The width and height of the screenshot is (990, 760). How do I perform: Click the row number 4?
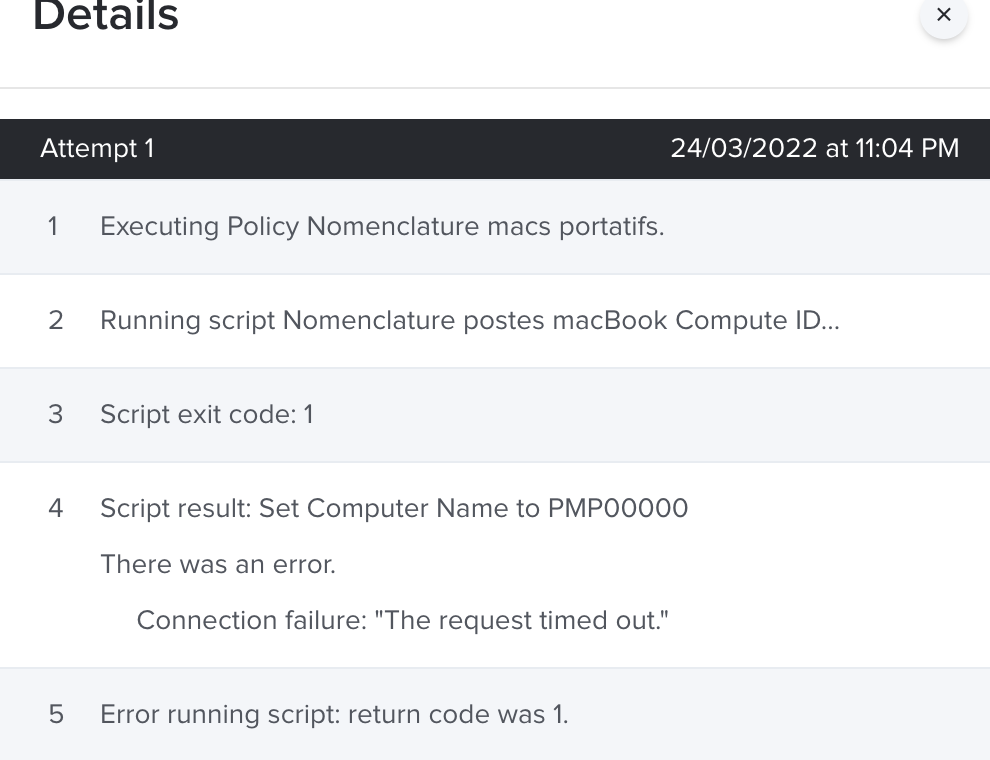pyautogui.click(x=56, y=508)
